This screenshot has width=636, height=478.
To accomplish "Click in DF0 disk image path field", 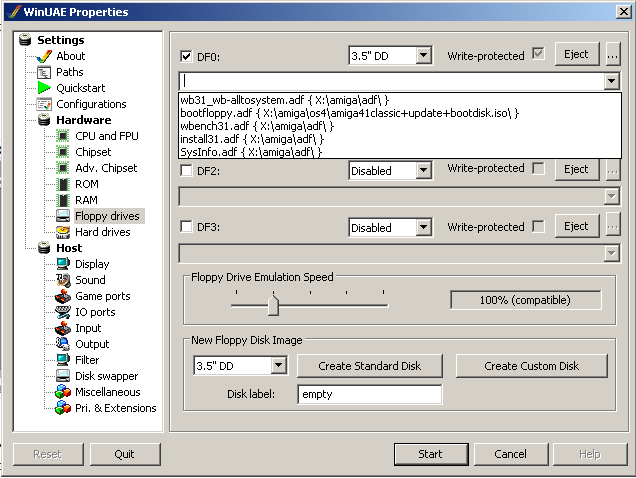I will pos(392,81).
